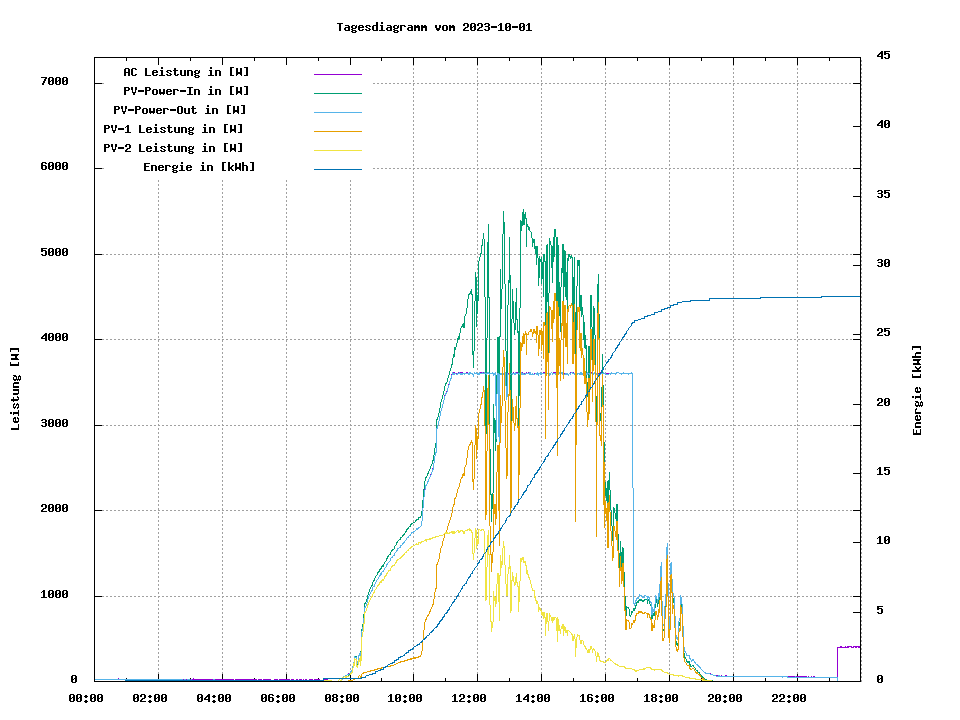
Task: Select the "AC Leistung in [W]" legend label
Action: (186, 72)
